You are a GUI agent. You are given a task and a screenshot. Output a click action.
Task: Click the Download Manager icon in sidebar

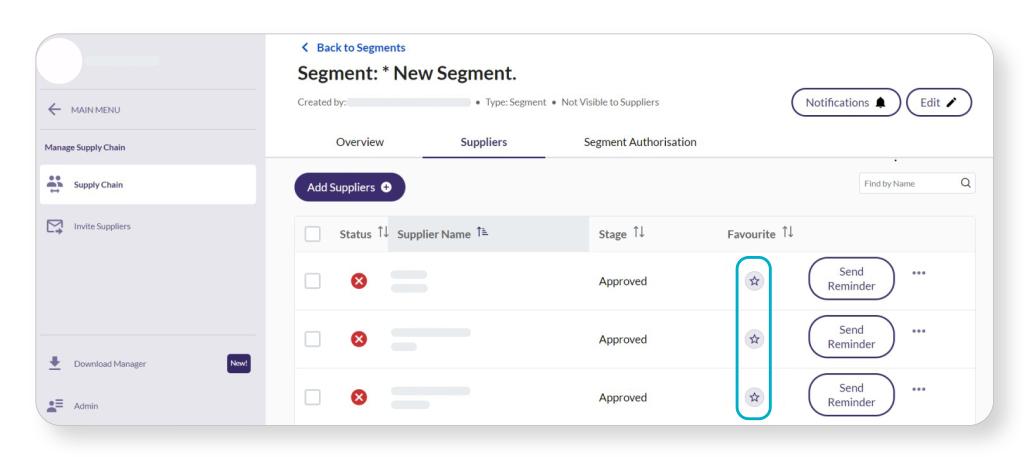click(x=55, y=363)
